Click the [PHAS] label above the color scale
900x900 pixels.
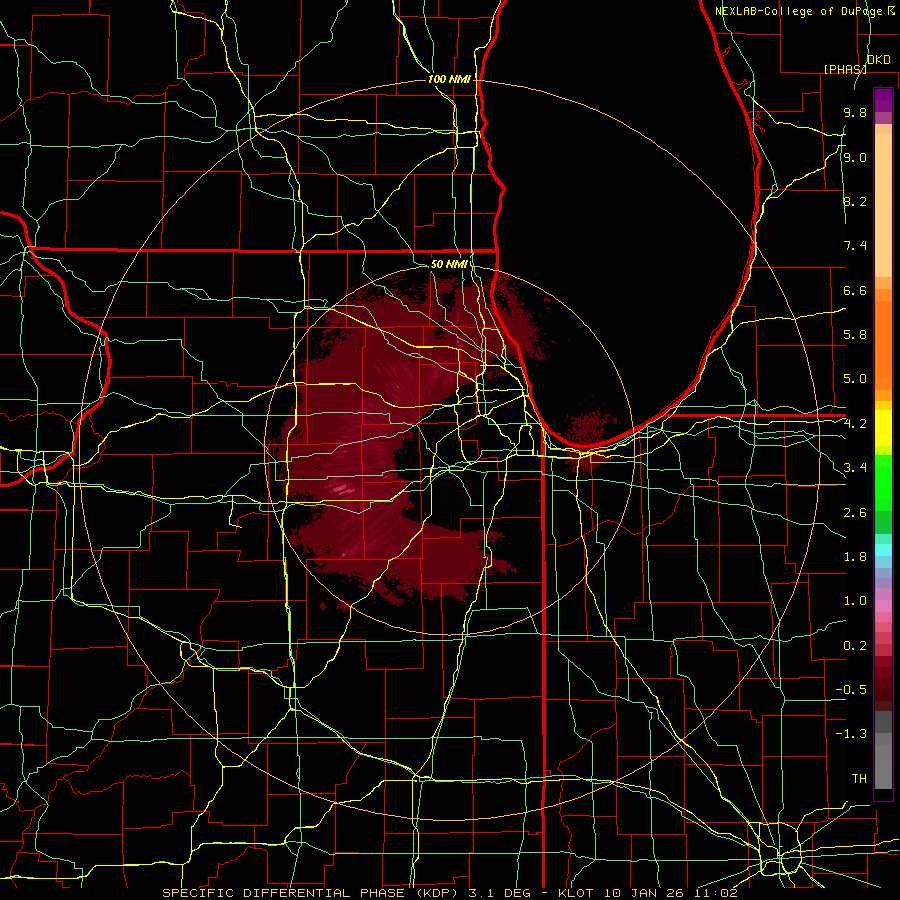point(845,69)
